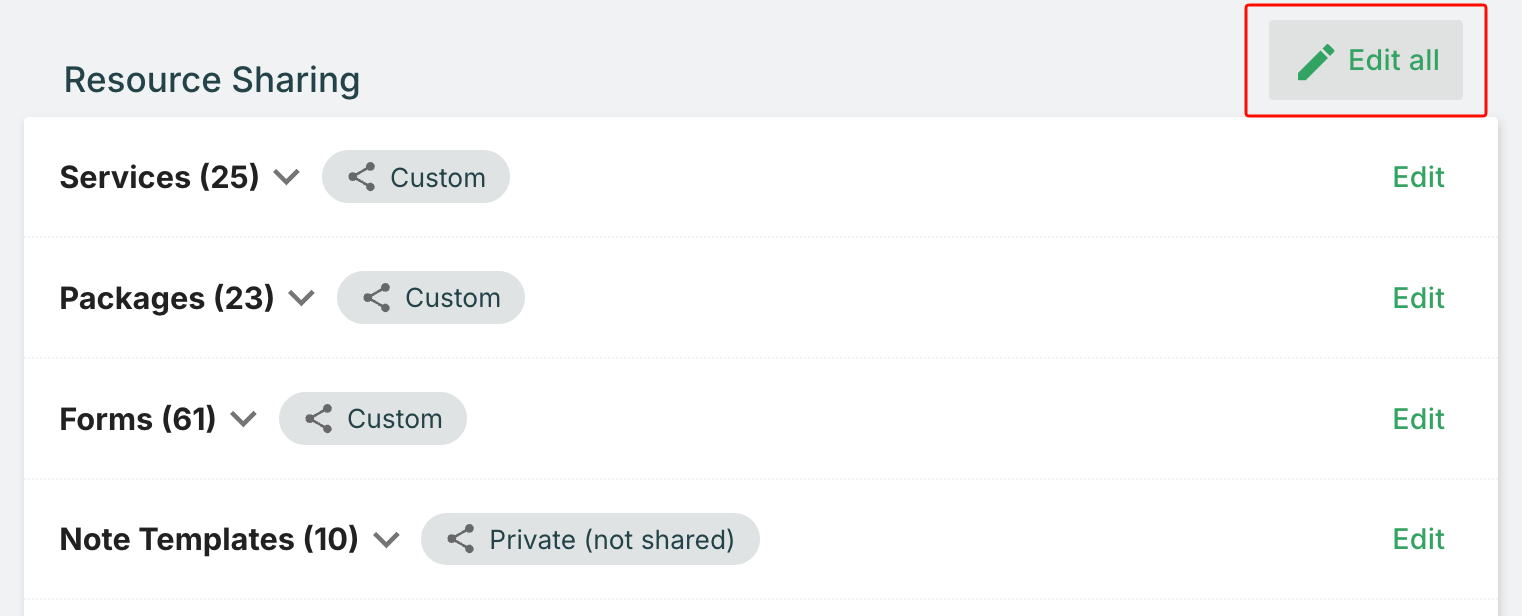Click the pencil icon beside Edit all
Screen dimensions: 1522x616
tap(1316, 61)
